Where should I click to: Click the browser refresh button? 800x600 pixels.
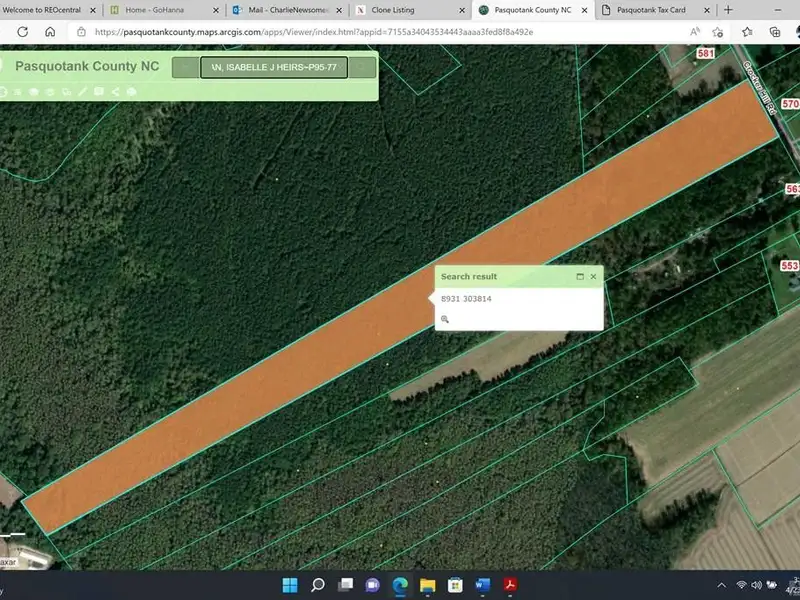pos(22,32)
